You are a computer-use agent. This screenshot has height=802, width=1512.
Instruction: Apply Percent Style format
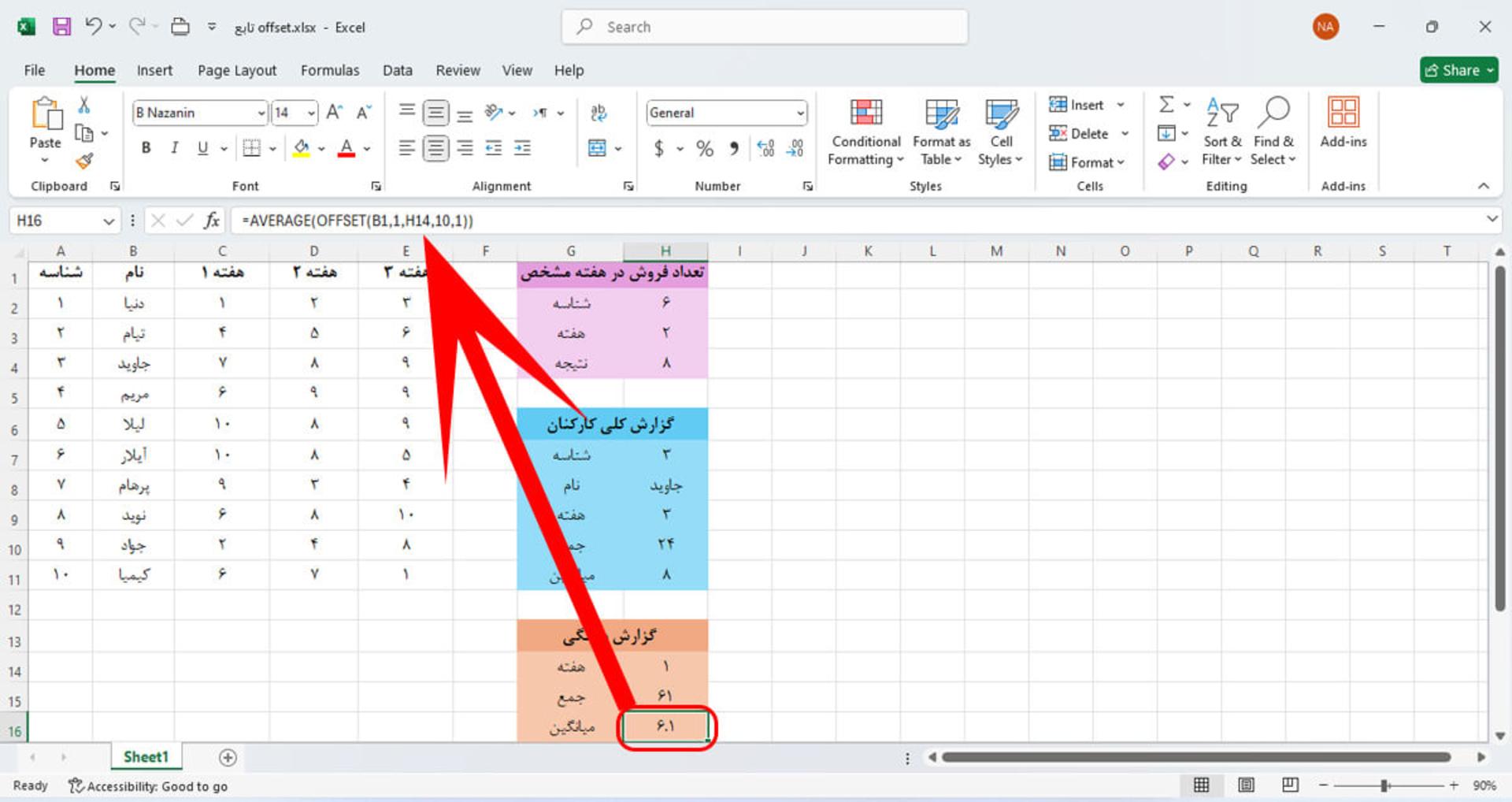point(704,148)
